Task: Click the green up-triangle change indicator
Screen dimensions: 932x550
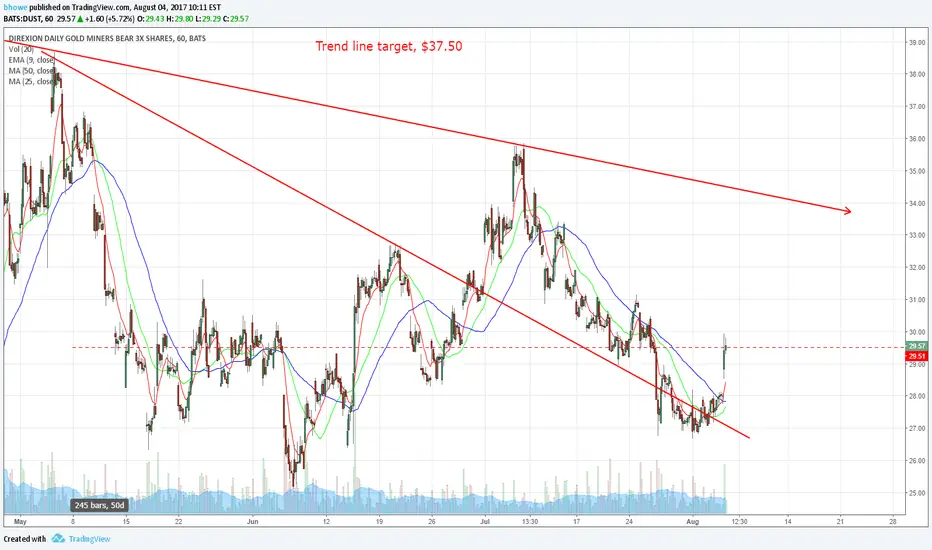Action: point(80,18)
